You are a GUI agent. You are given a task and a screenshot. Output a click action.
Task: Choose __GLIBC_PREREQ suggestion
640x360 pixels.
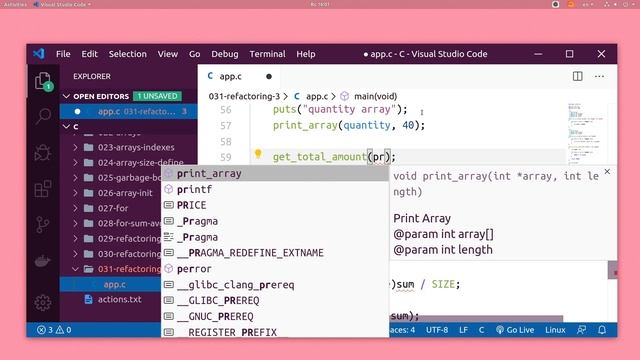[275, 300]
